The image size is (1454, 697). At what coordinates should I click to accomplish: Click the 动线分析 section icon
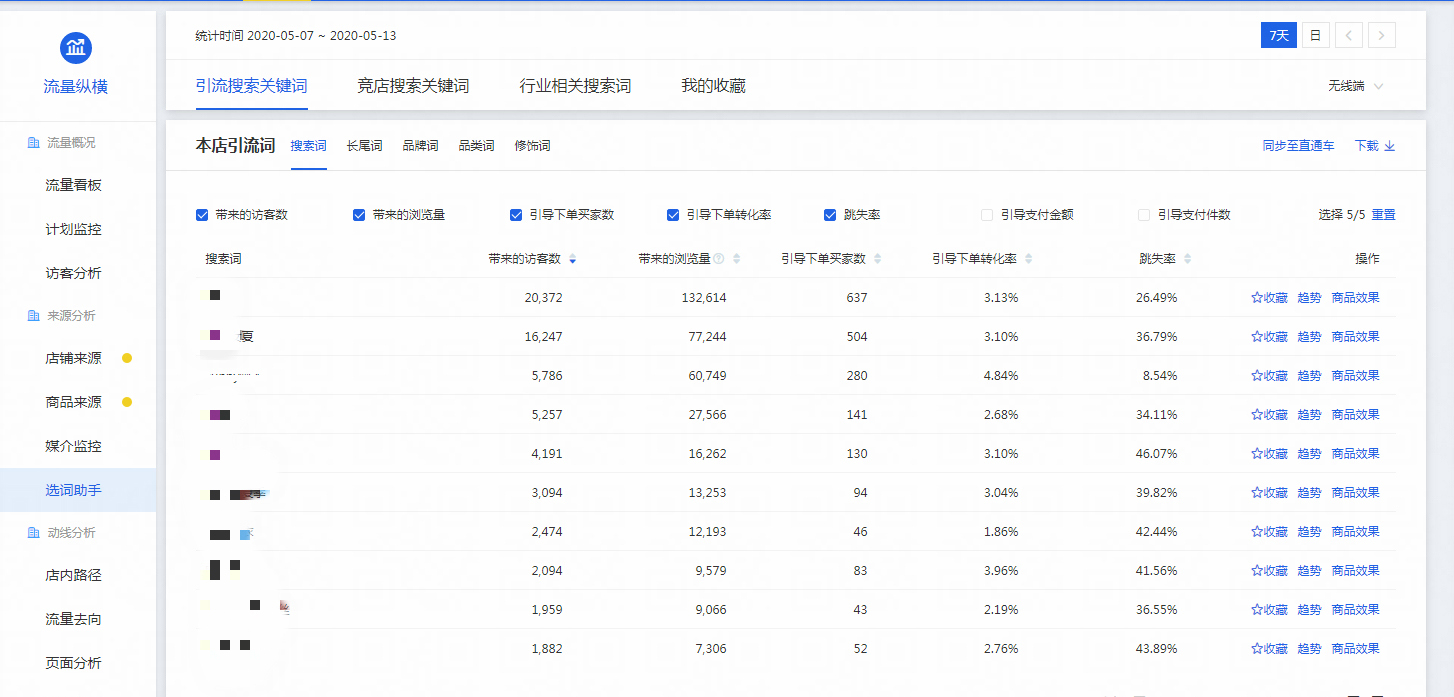click(33, 533)
